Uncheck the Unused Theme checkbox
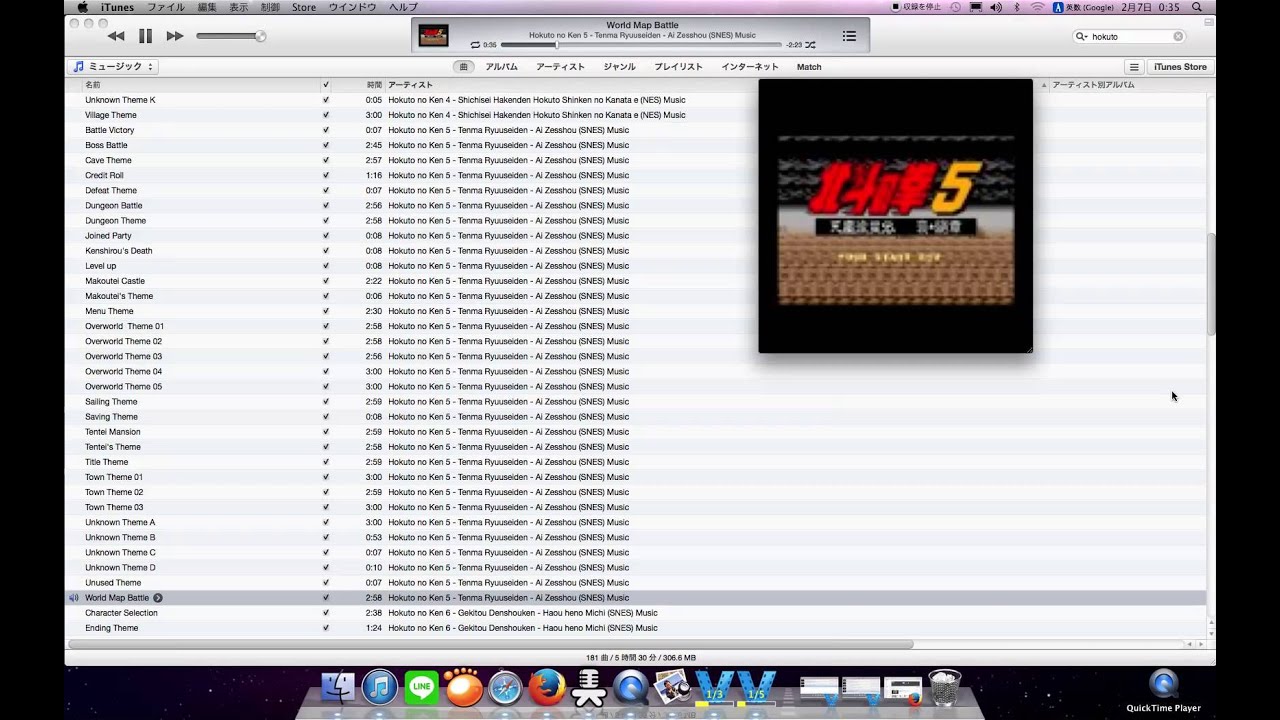This screenshot has width=1280, height=720. [326, 583]
